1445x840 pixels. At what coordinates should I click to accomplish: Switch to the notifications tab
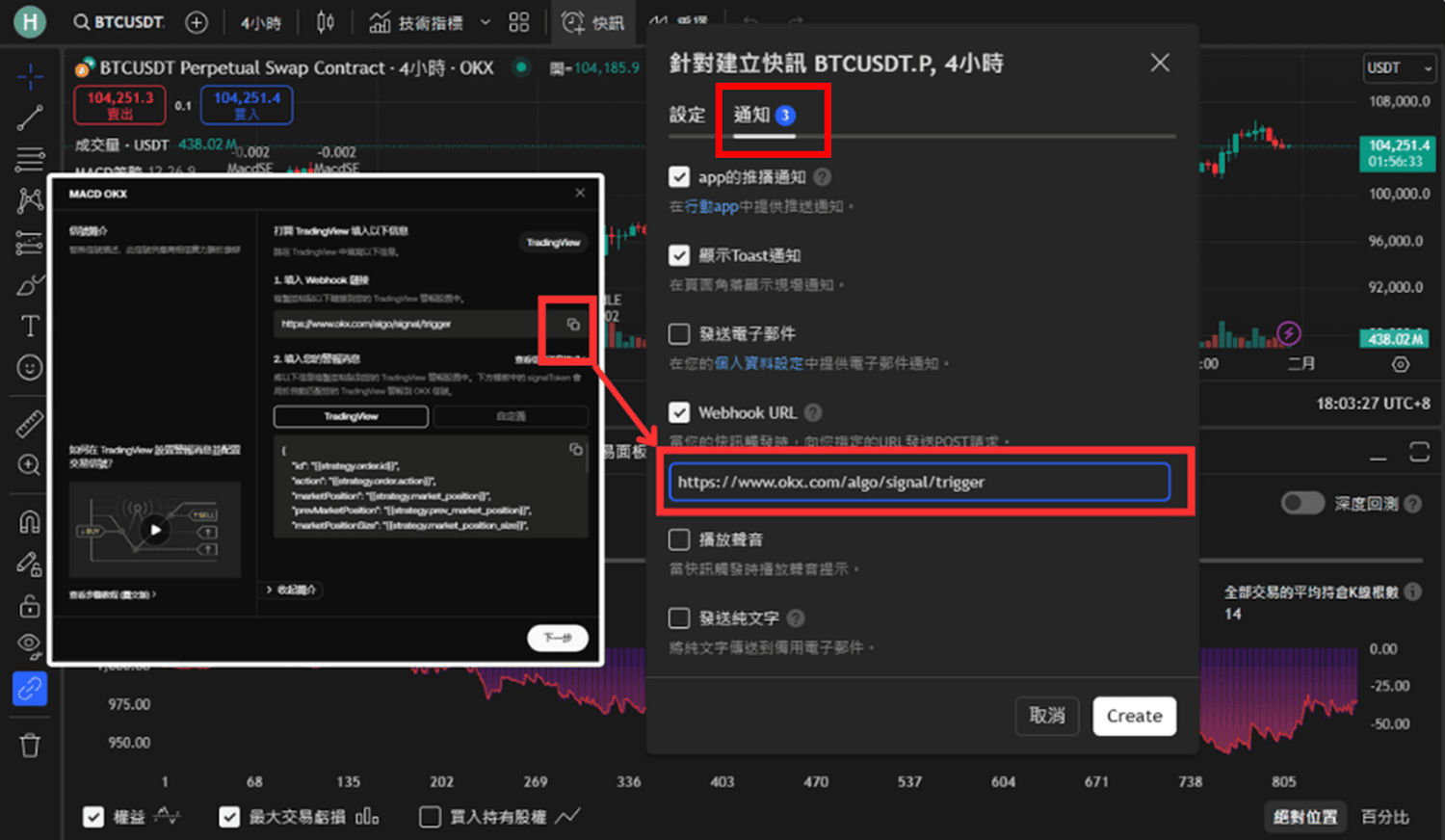pyautogui.click(x=764, y=115)
